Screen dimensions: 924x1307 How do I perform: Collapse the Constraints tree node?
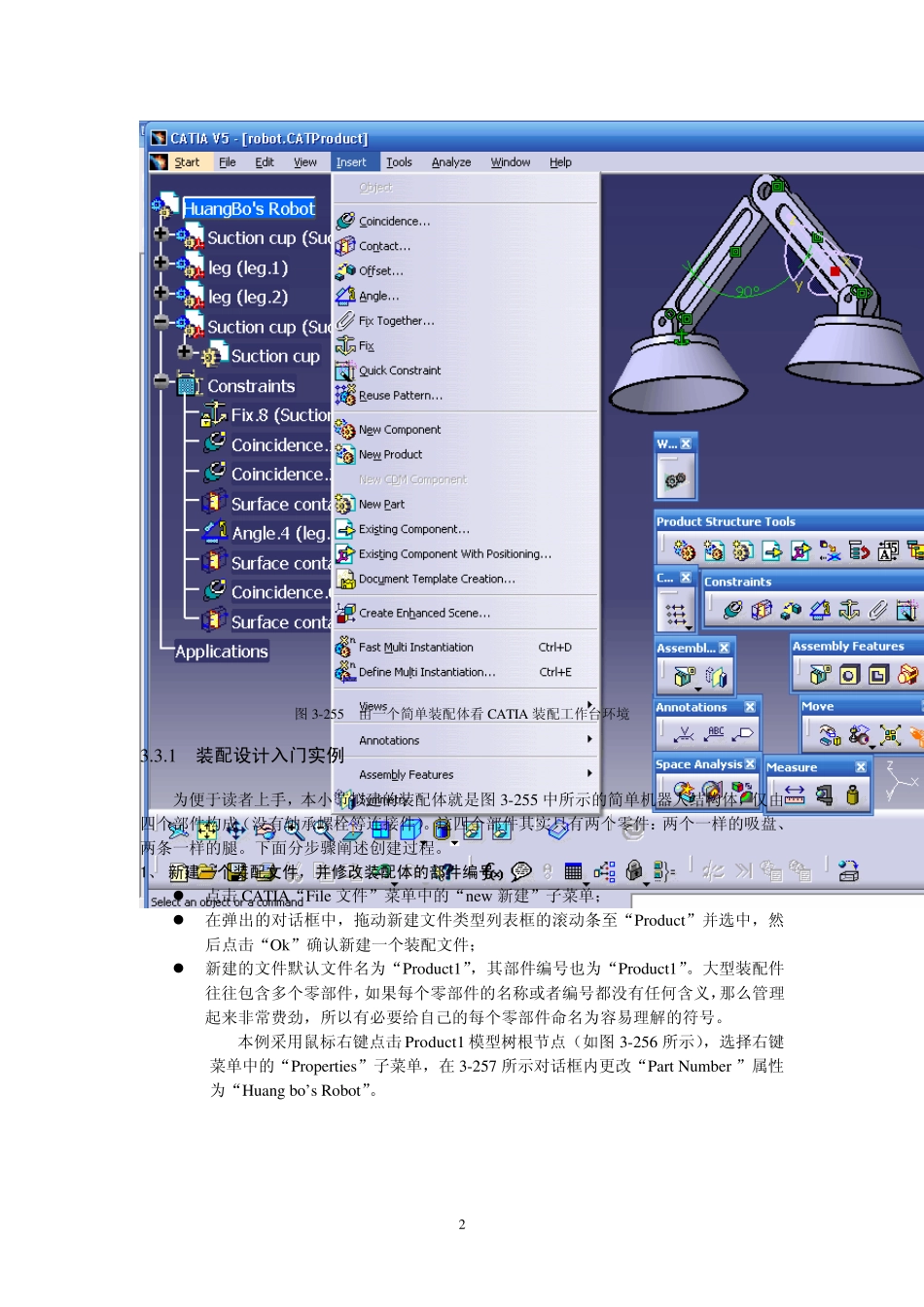click(x=161, y=381)
